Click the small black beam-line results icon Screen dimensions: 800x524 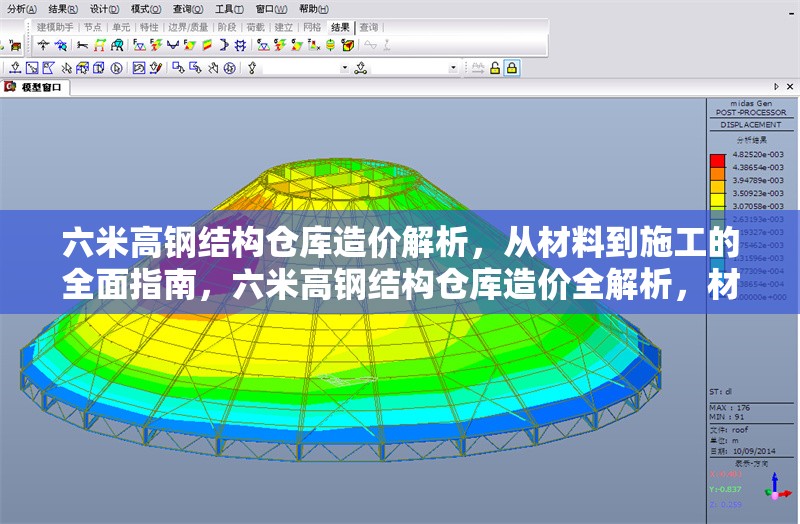82,45
